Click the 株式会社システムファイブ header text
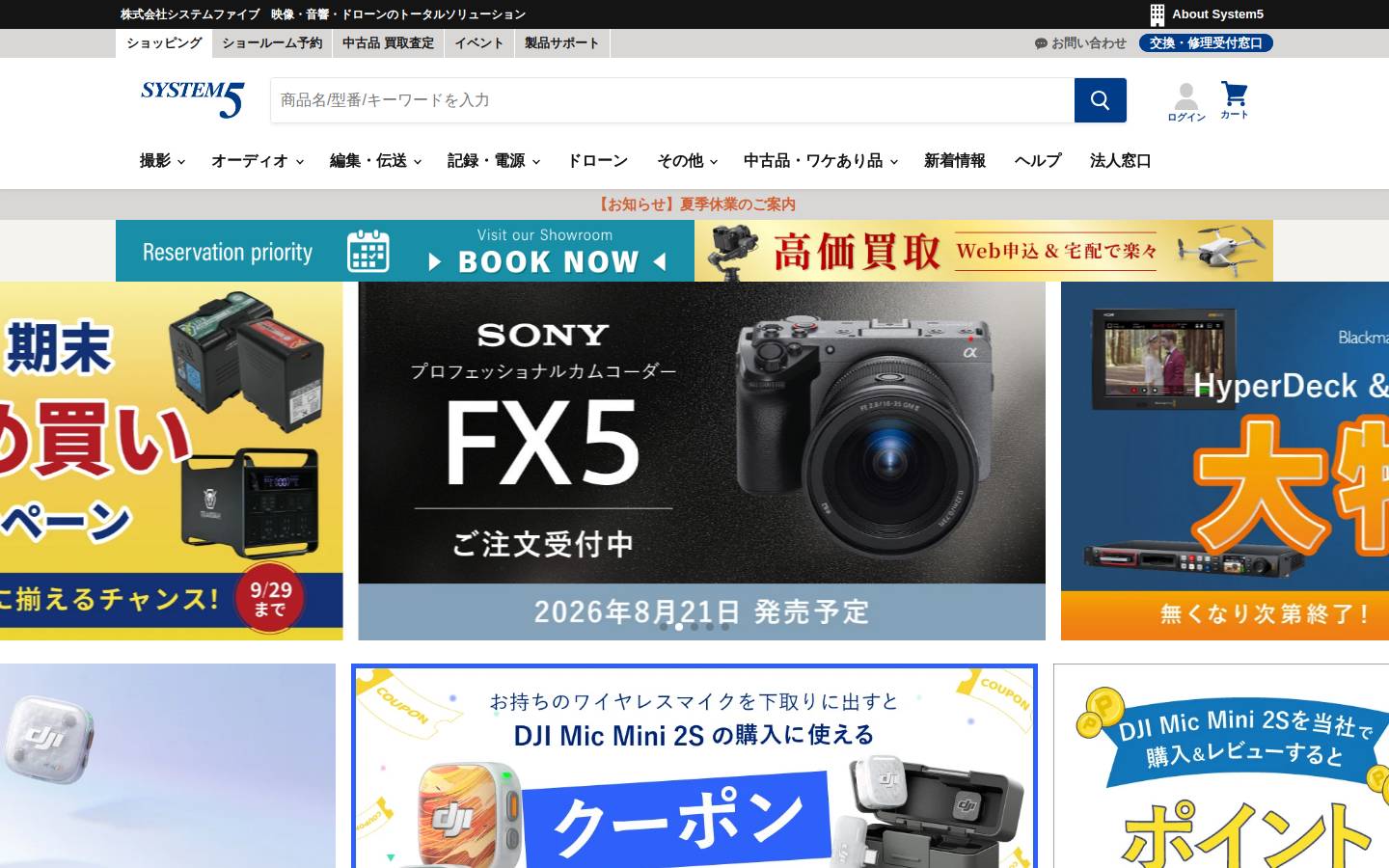1389x868 pixels. coord(190,14)
